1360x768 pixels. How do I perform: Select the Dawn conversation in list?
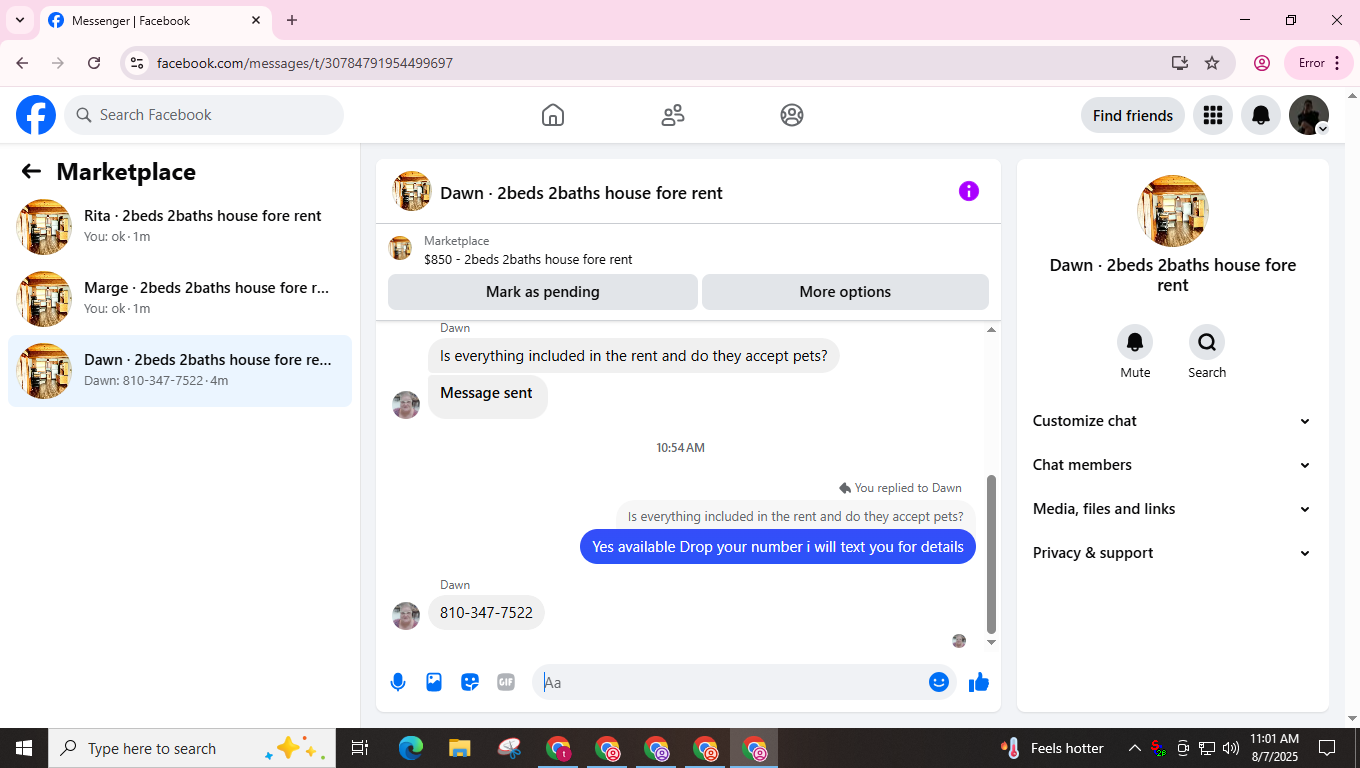(x=180, y=370)
